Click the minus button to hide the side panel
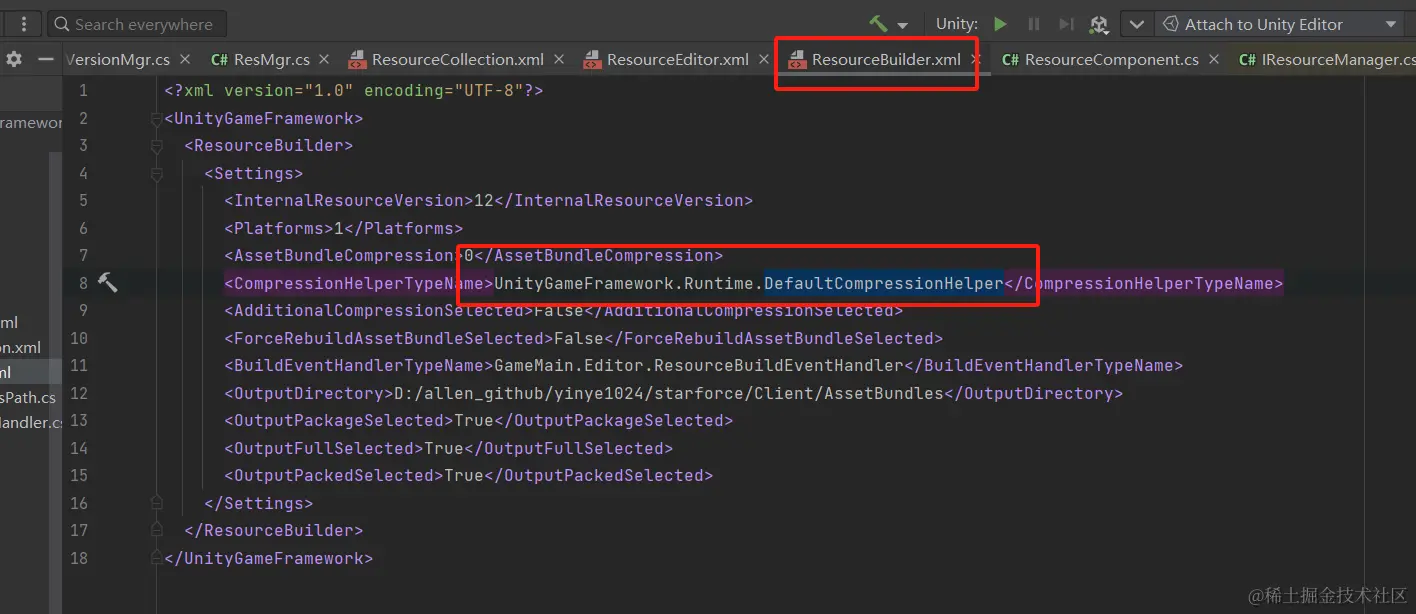This screenshot has height=614, width=1416. click(45, 59)
